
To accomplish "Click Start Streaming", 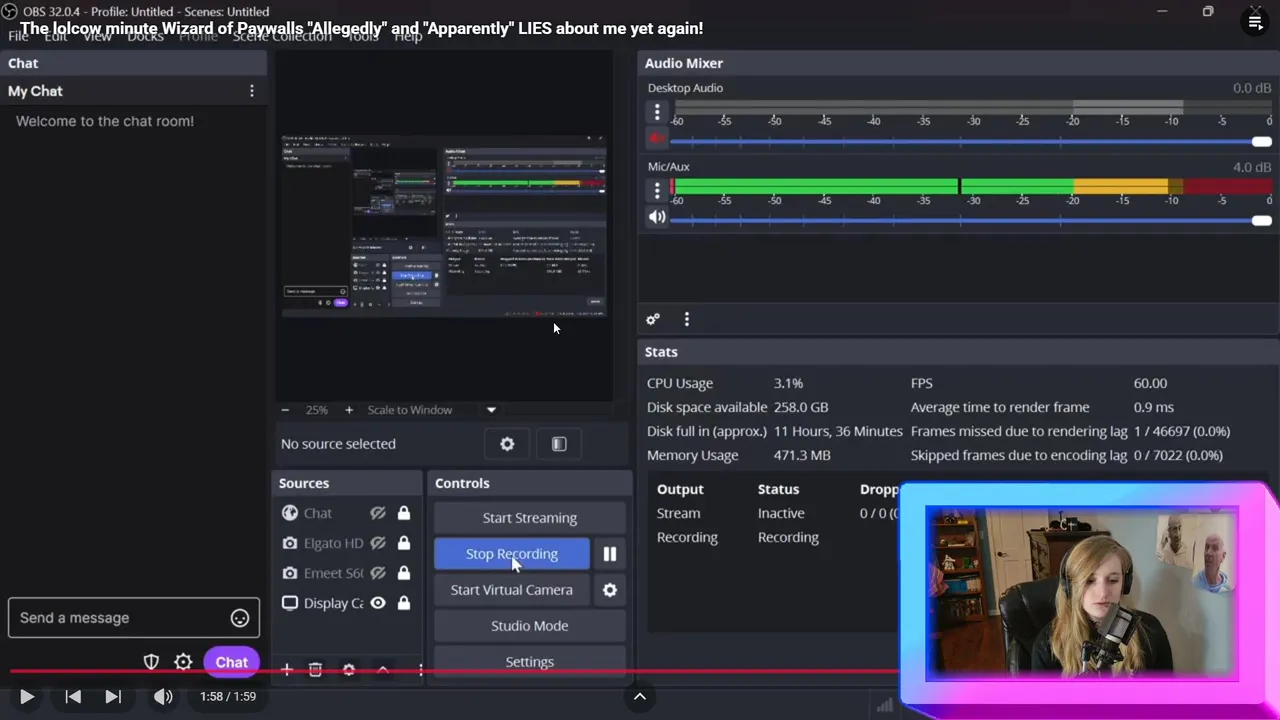I will click(530, 518).
